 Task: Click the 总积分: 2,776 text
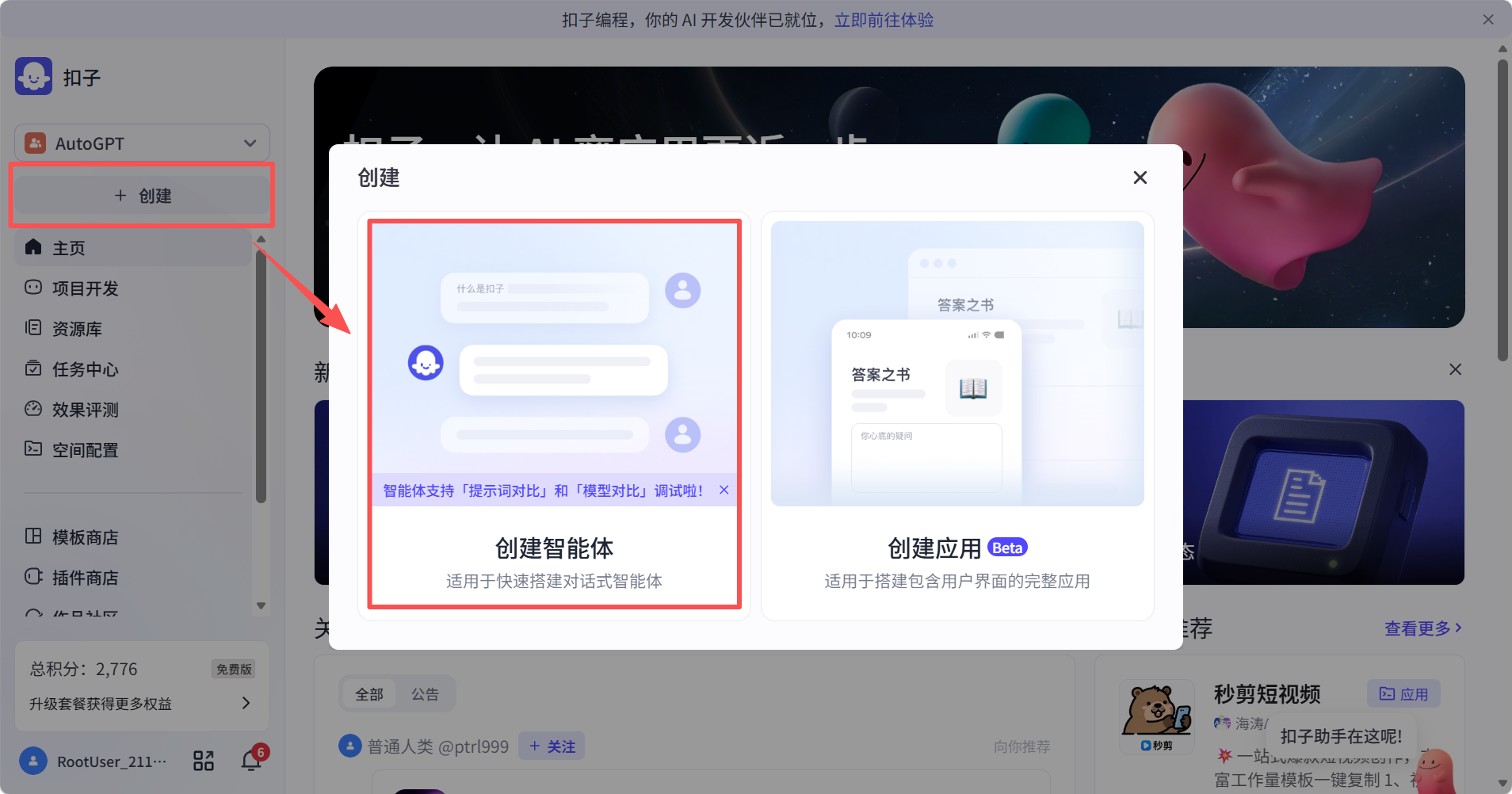click(x=84, y=669)
